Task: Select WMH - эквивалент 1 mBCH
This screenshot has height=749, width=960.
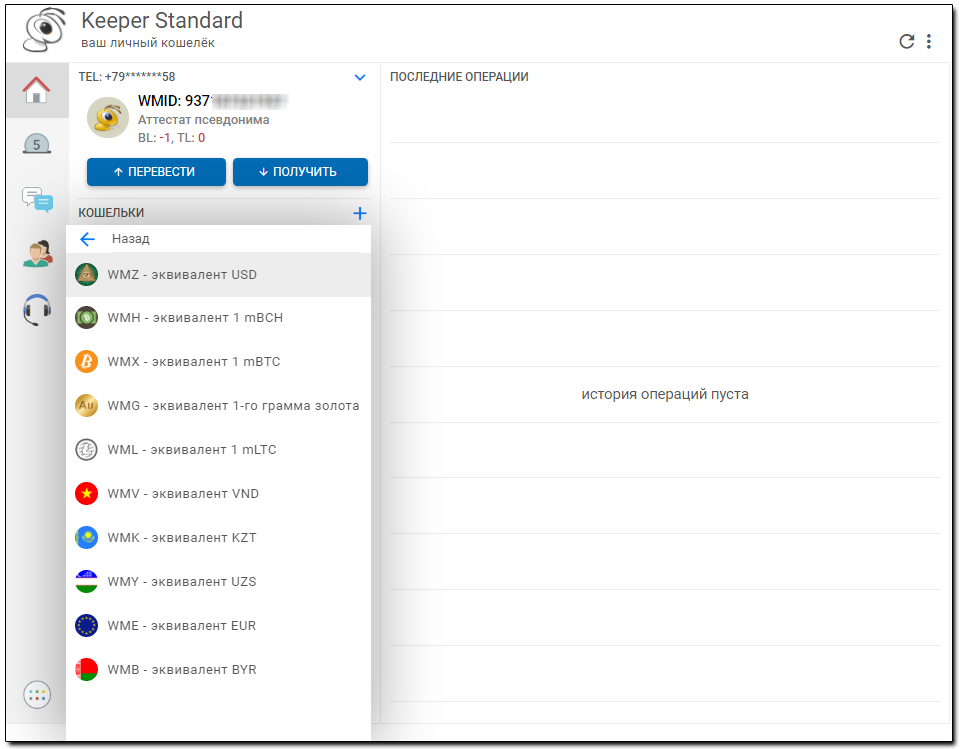Action: tap(219, 317)
